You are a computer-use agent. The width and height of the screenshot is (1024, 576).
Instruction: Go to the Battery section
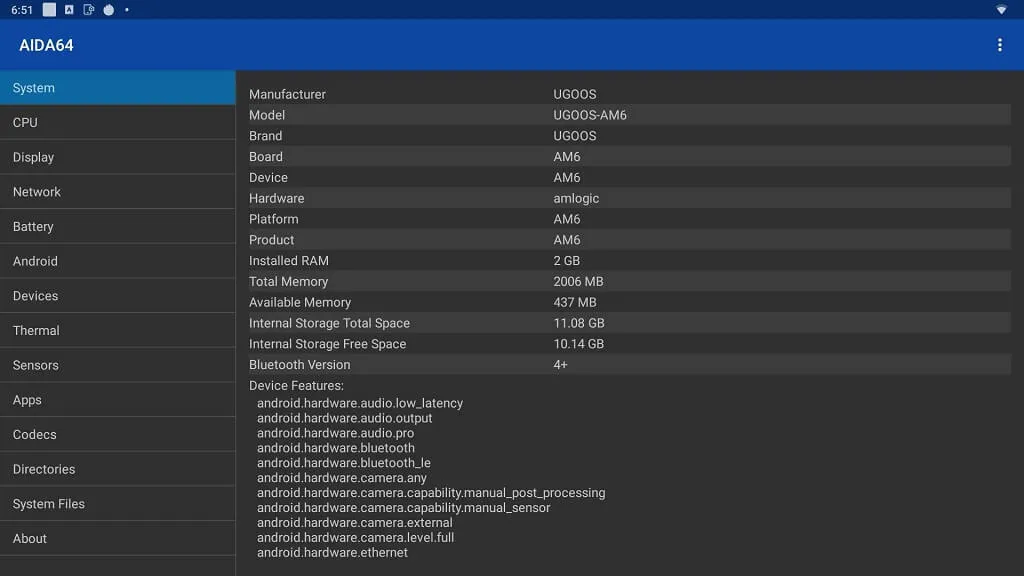point(117,227)
